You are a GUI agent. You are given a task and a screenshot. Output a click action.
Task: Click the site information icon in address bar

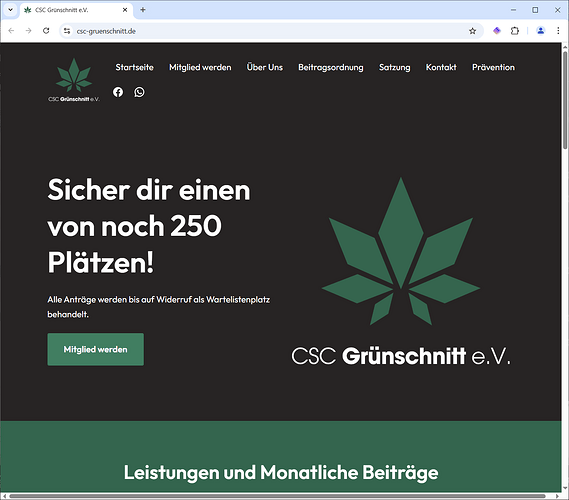[x=67, y=31]
